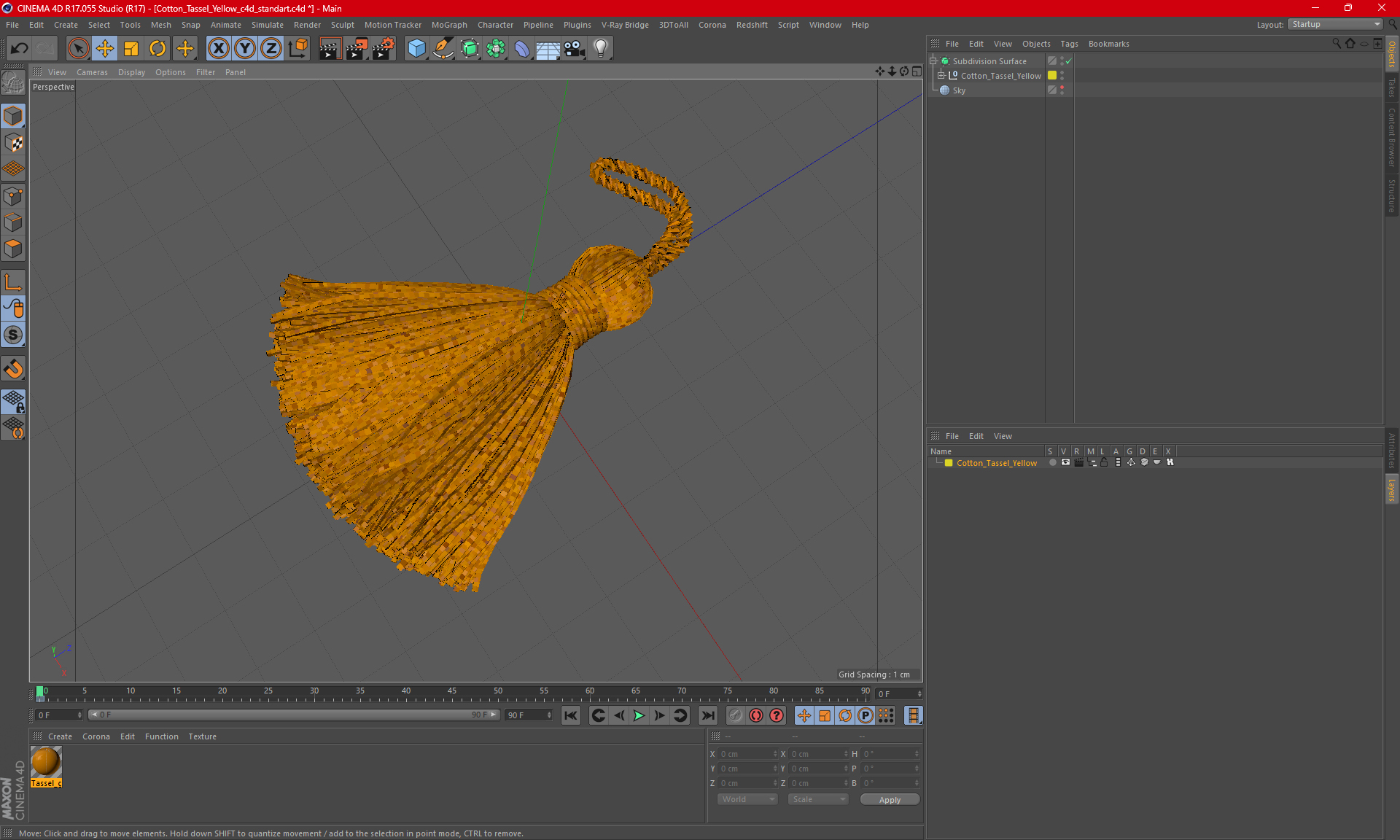Open Edit Render Settings icon
Image resolution: width=1400 pixels, height=840 pixels.
click(x=383, y=48)
